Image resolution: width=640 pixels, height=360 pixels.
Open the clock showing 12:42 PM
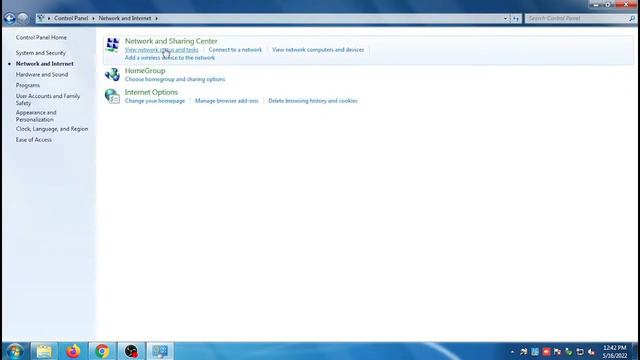click(x=615, y=351)
